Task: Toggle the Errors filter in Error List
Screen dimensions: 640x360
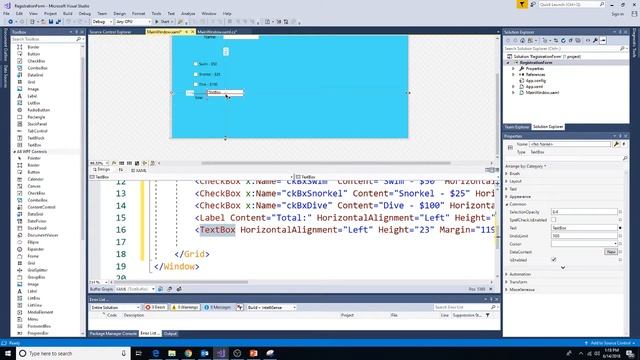Action: pyautogui.click(x=156, y=307)
